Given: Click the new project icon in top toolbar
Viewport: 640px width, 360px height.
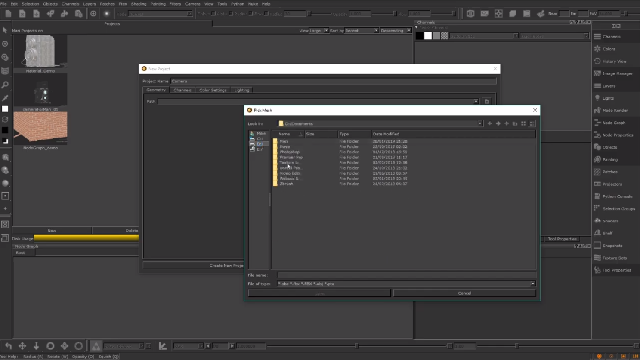Looking at the screenshot, I should pyautogui.click(x=8, y=13).
